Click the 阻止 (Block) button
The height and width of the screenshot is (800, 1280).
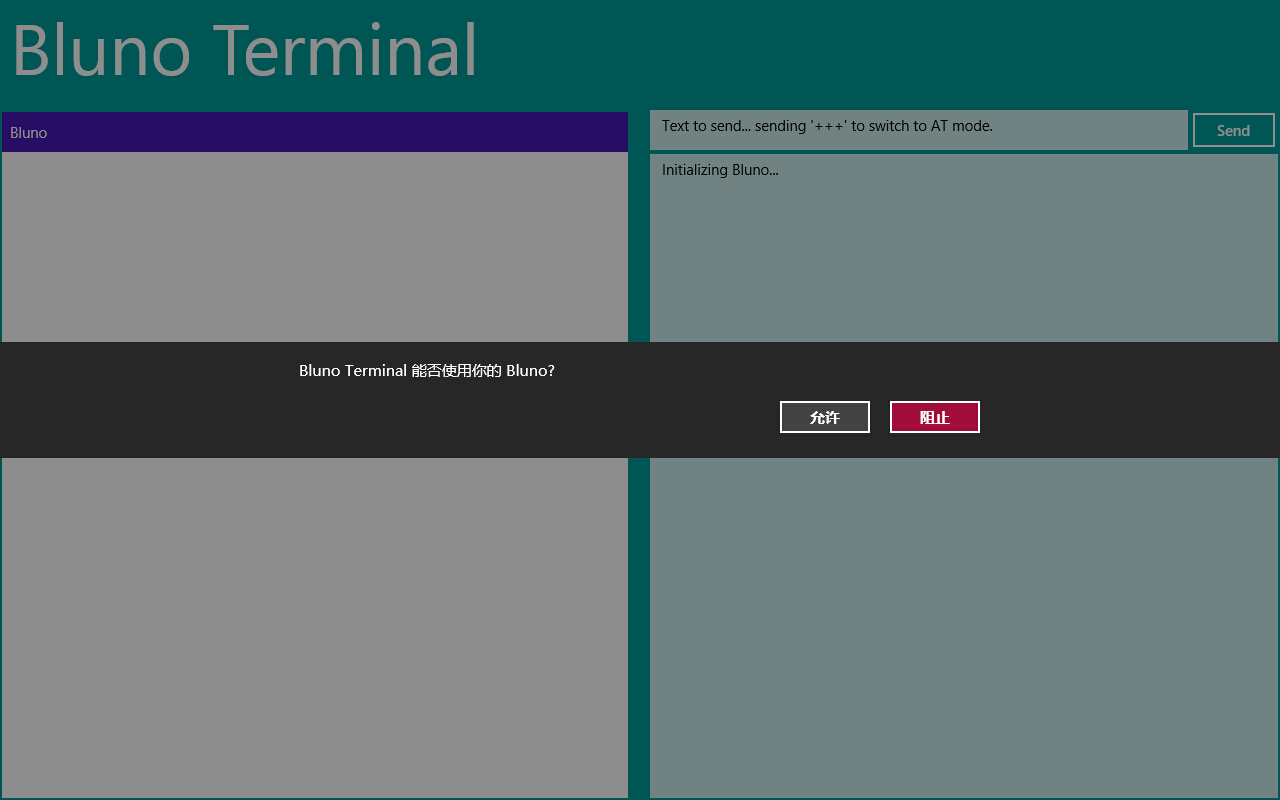(x=935, y=417)
